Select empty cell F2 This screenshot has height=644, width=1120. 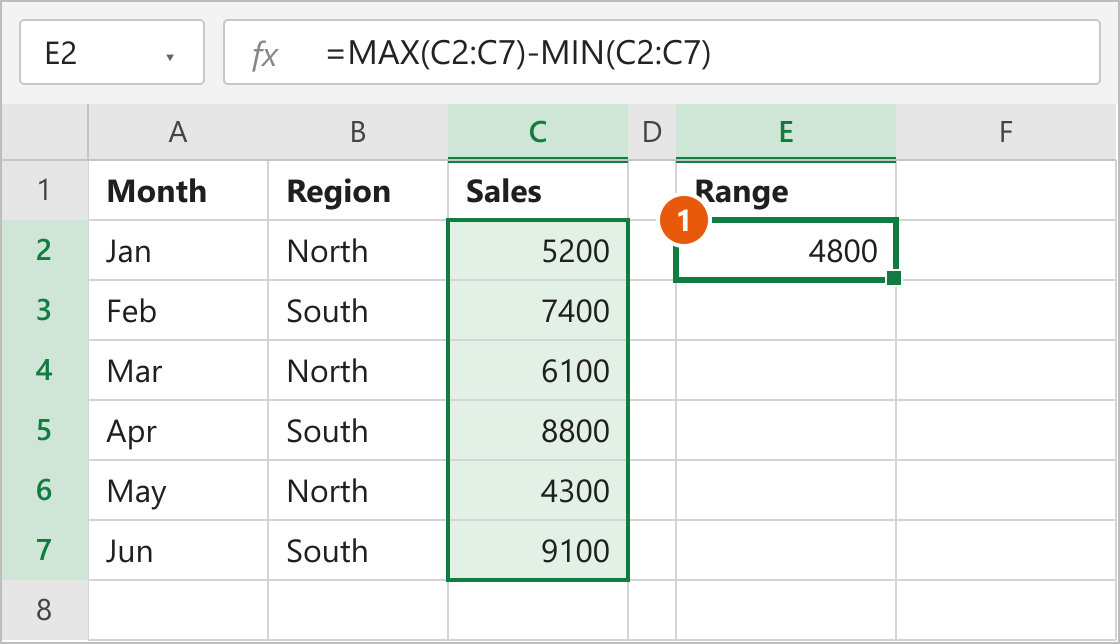1006,251
